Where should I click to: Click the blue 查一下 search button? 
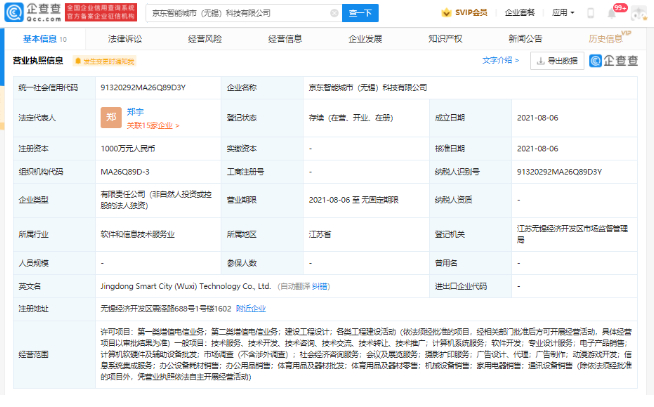coord(360,13)
